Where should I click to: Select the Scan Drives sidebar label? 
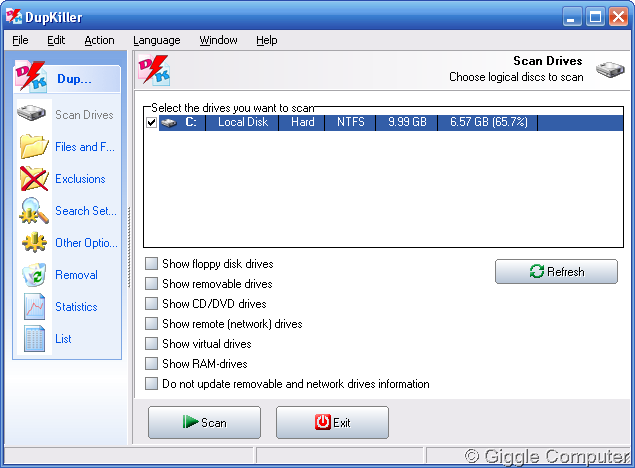(x=84, y=115)
